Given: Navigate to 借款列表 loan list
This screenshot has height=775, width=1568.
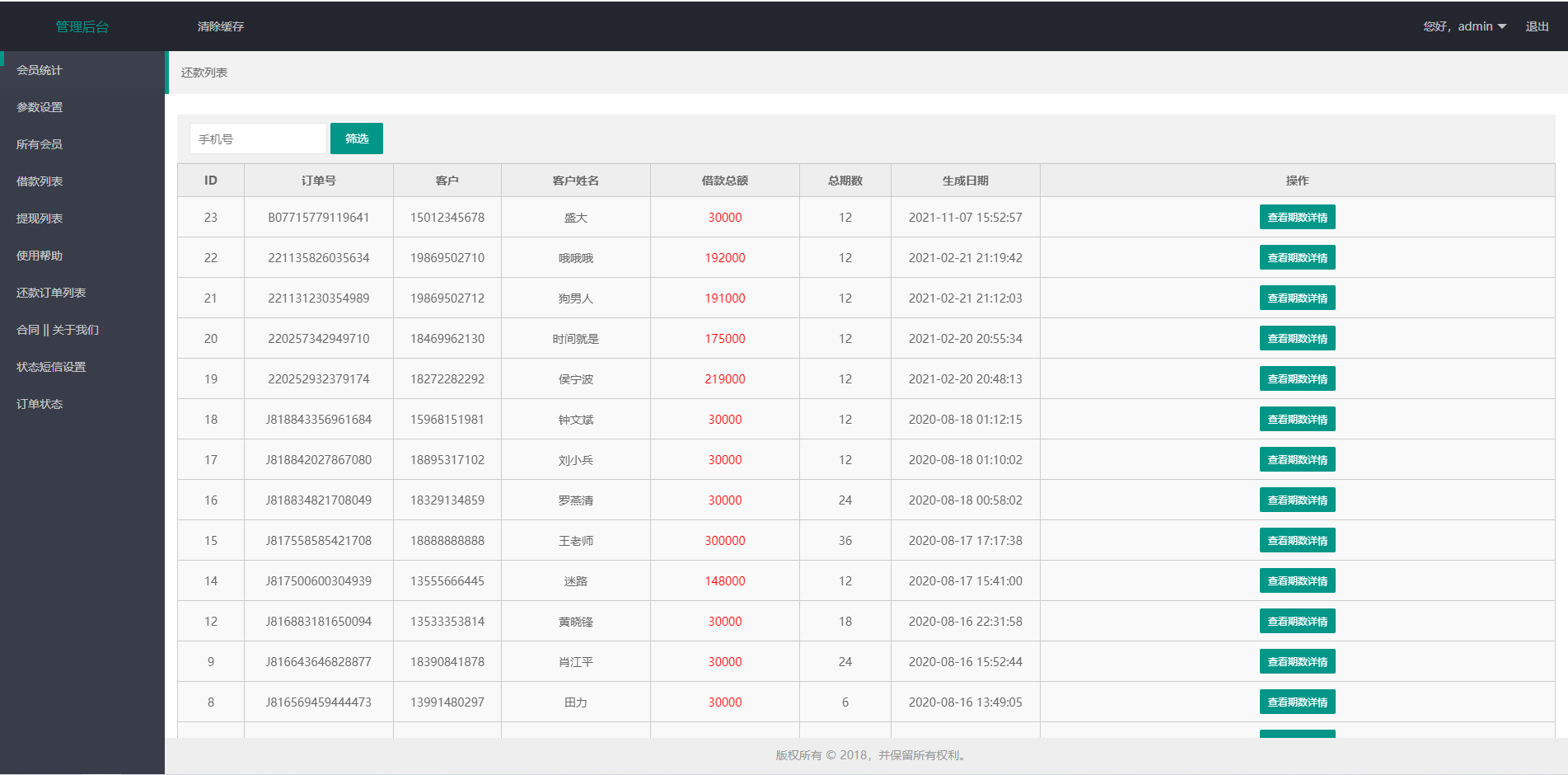Looking at the screenshot, I should [40, 181].
